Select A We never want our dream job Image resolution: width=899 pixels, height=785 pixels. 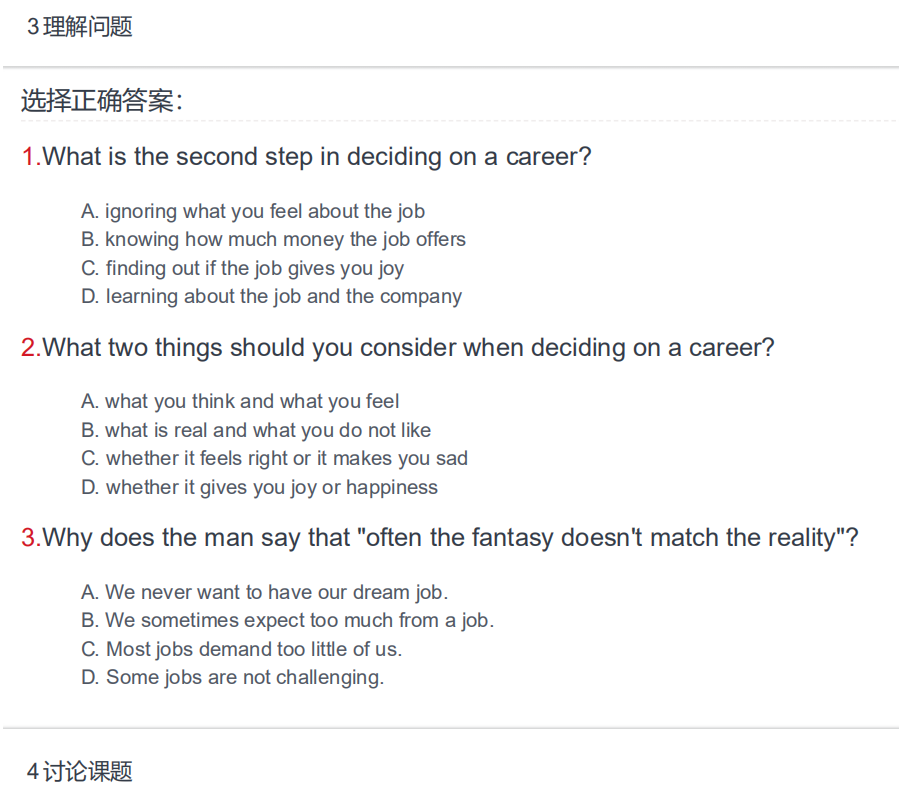click(264, 592)
